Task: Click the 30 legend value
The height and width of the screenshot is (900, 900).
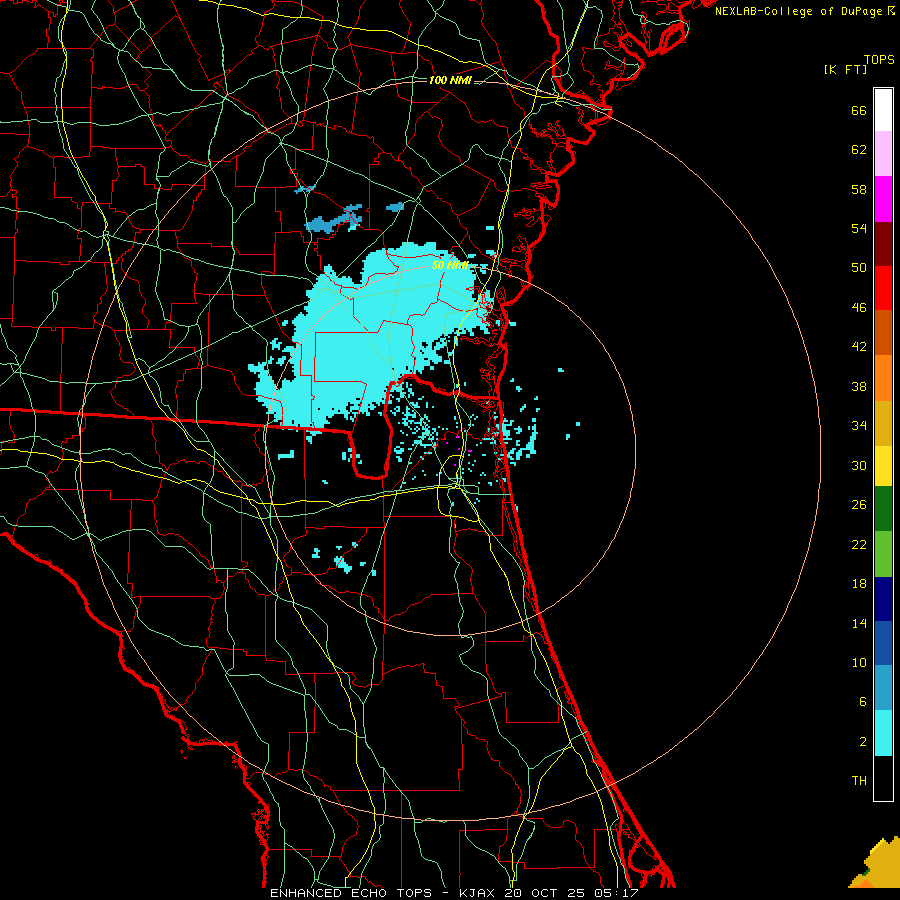Action: coord(859,465)
